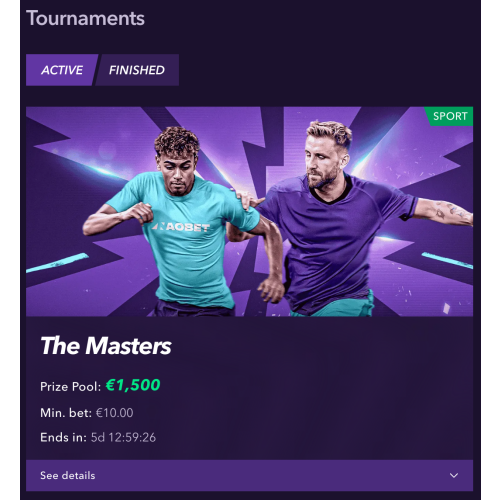
Task: Click the Min. bet €10.00 value
Action: 114,413
